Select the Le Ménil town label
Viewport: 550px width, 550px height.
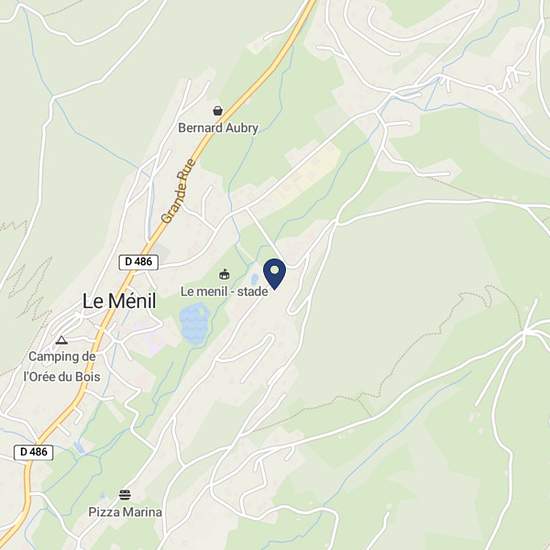(x=119, y=301)
